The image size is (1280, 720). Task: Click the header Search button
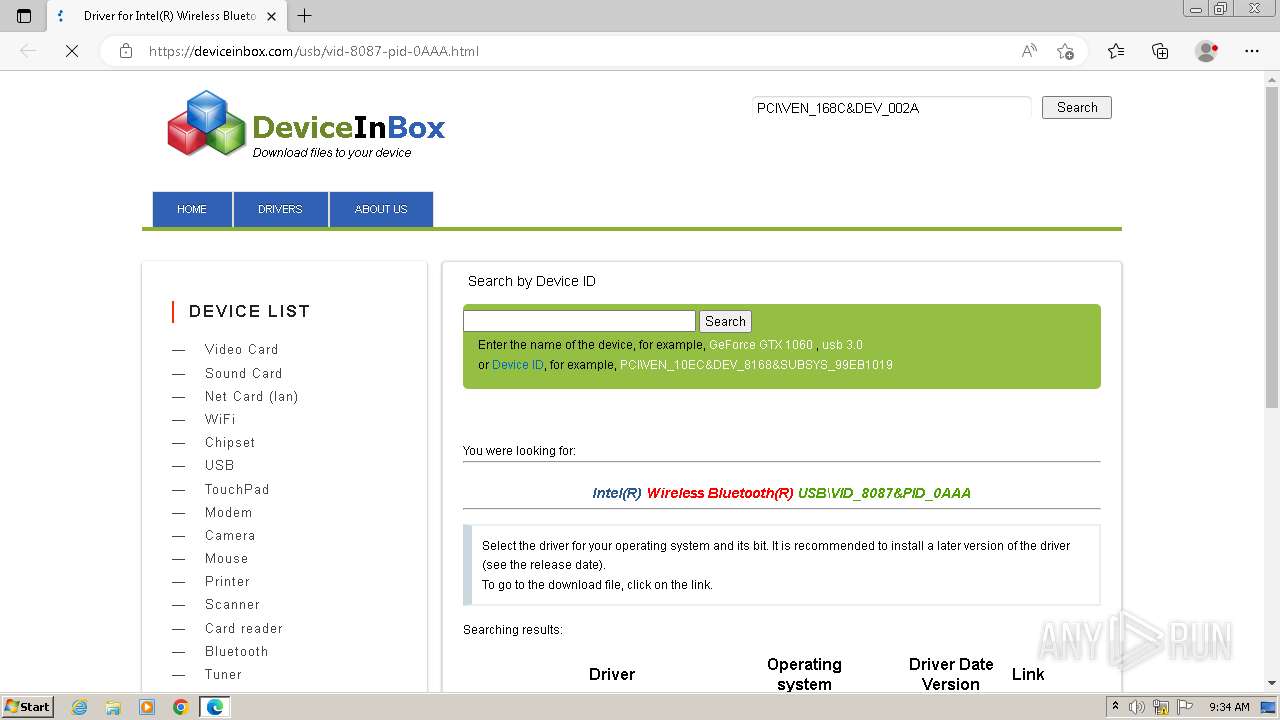click(x=1077, y=107)
